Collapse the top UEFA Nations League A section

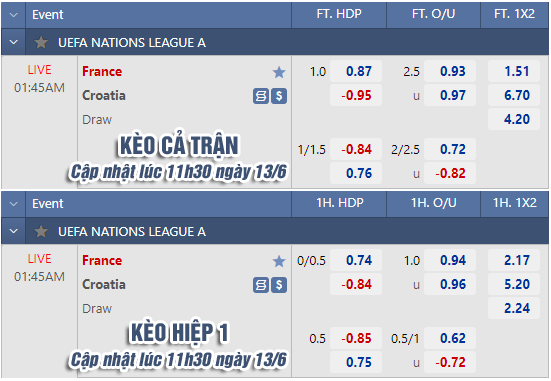[13, 43]
